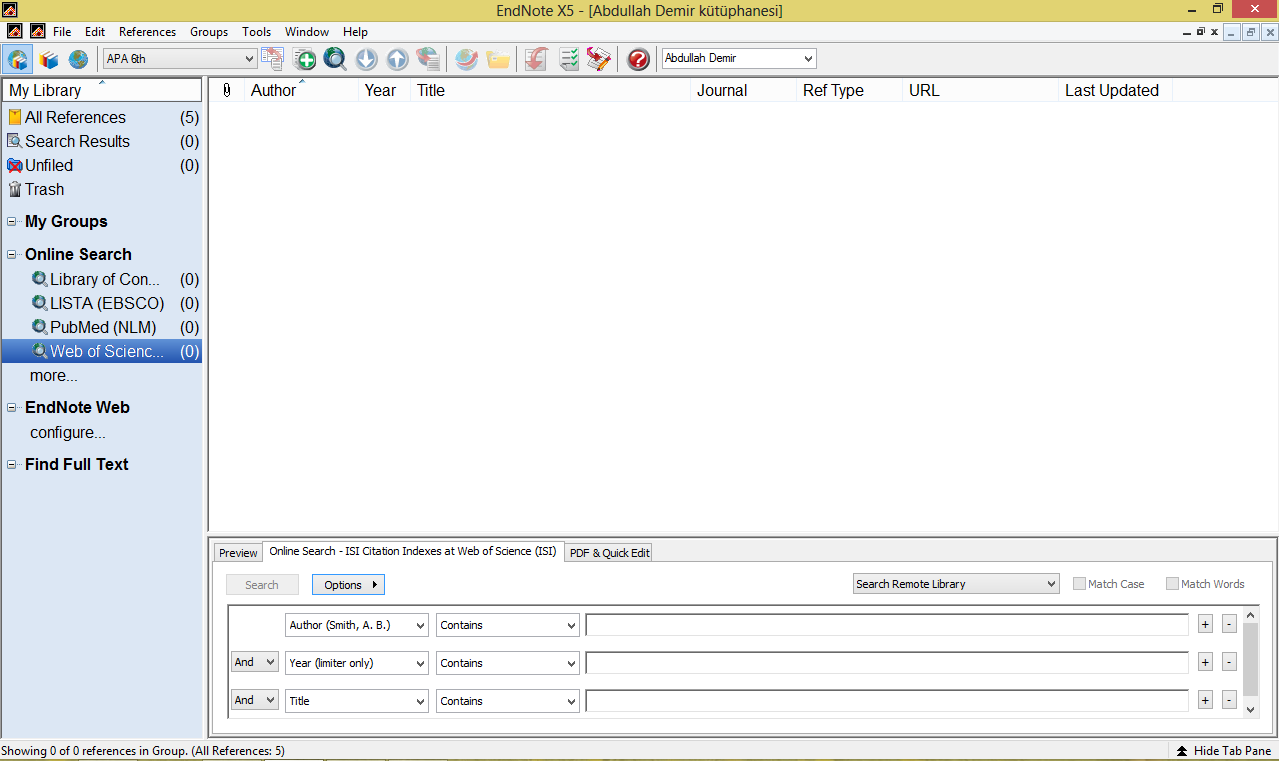Click in the Author search text field
1279x761 pixels.
[x=887, y=625]
